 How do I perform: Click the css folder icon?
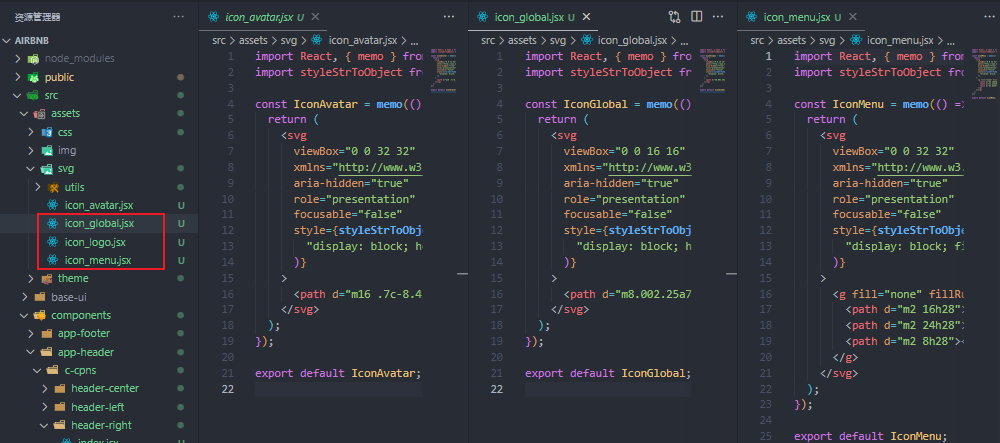[x=47, y=132]
